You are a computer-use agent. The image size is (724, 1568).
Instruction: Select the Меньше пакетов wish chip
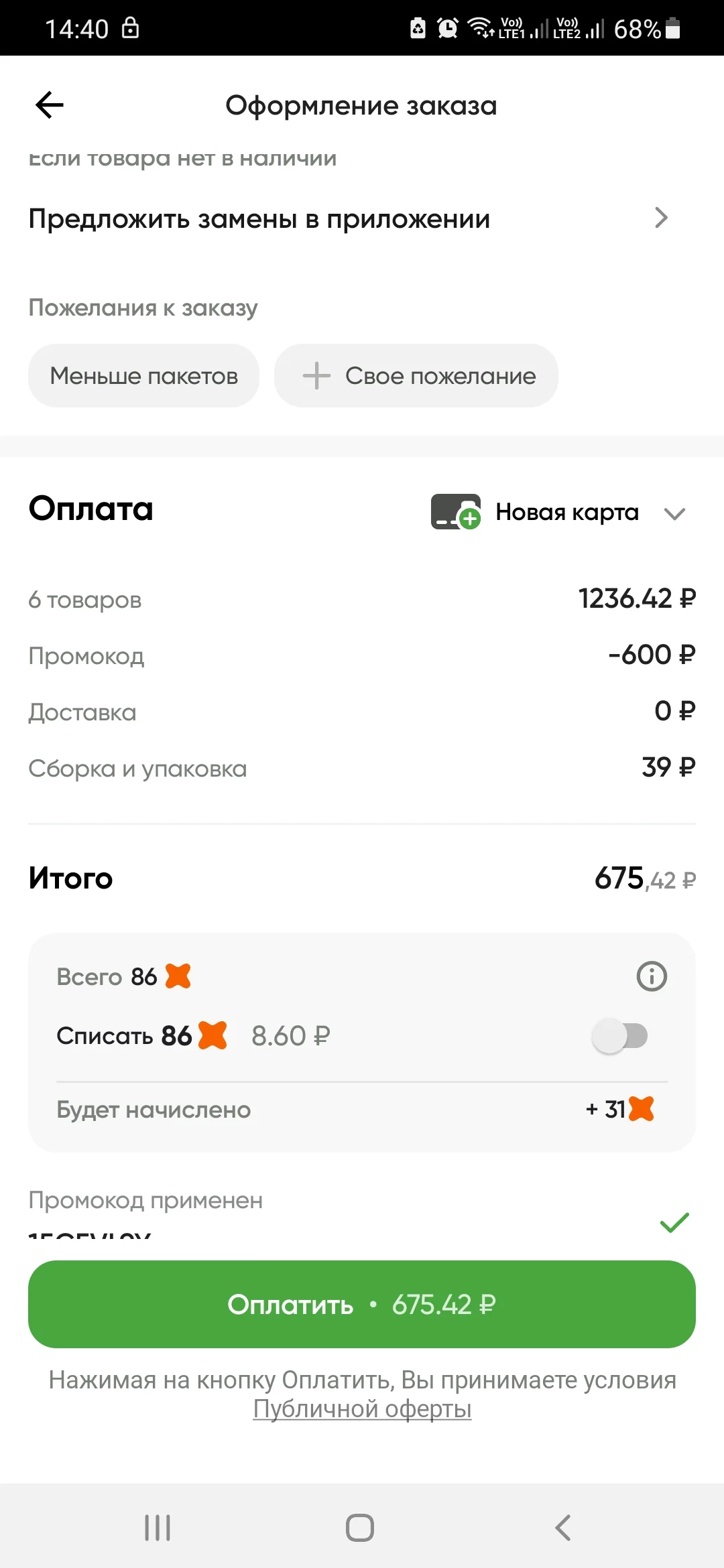[143, 376]
